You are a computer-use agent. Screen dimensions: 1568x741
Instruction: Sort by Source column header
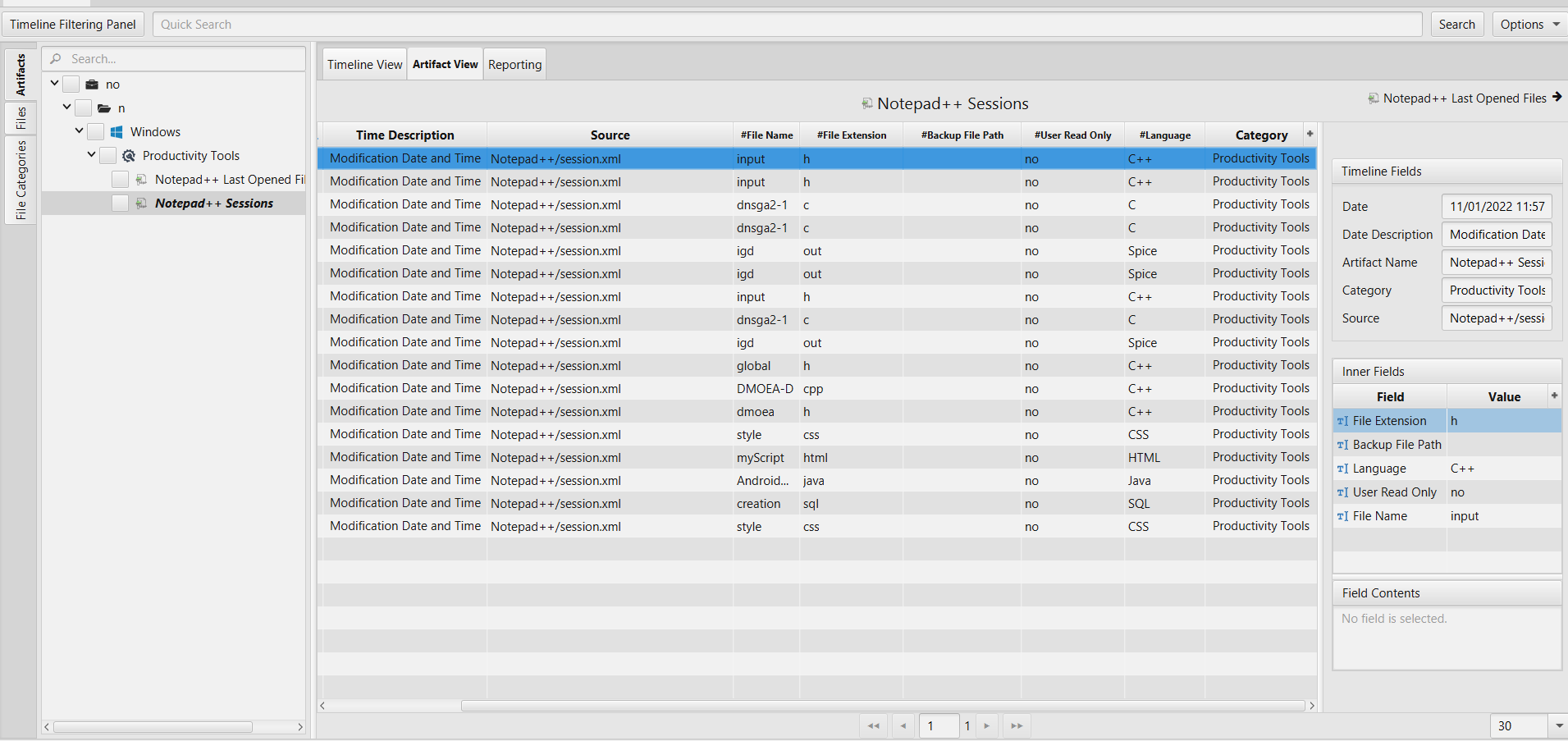point(610,135)
